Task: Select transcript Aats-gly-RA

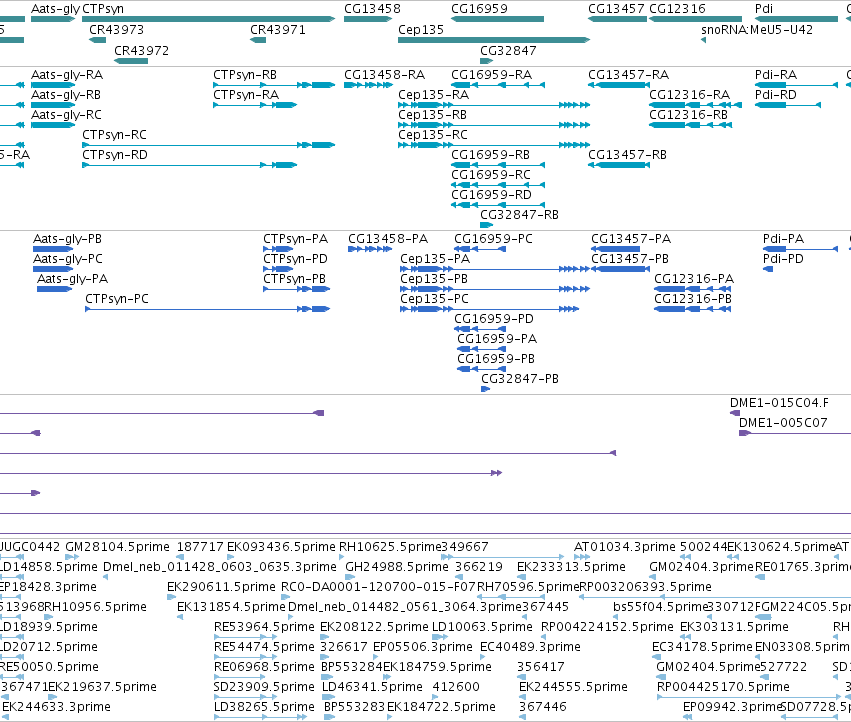Action: click(x=67, y=74)
